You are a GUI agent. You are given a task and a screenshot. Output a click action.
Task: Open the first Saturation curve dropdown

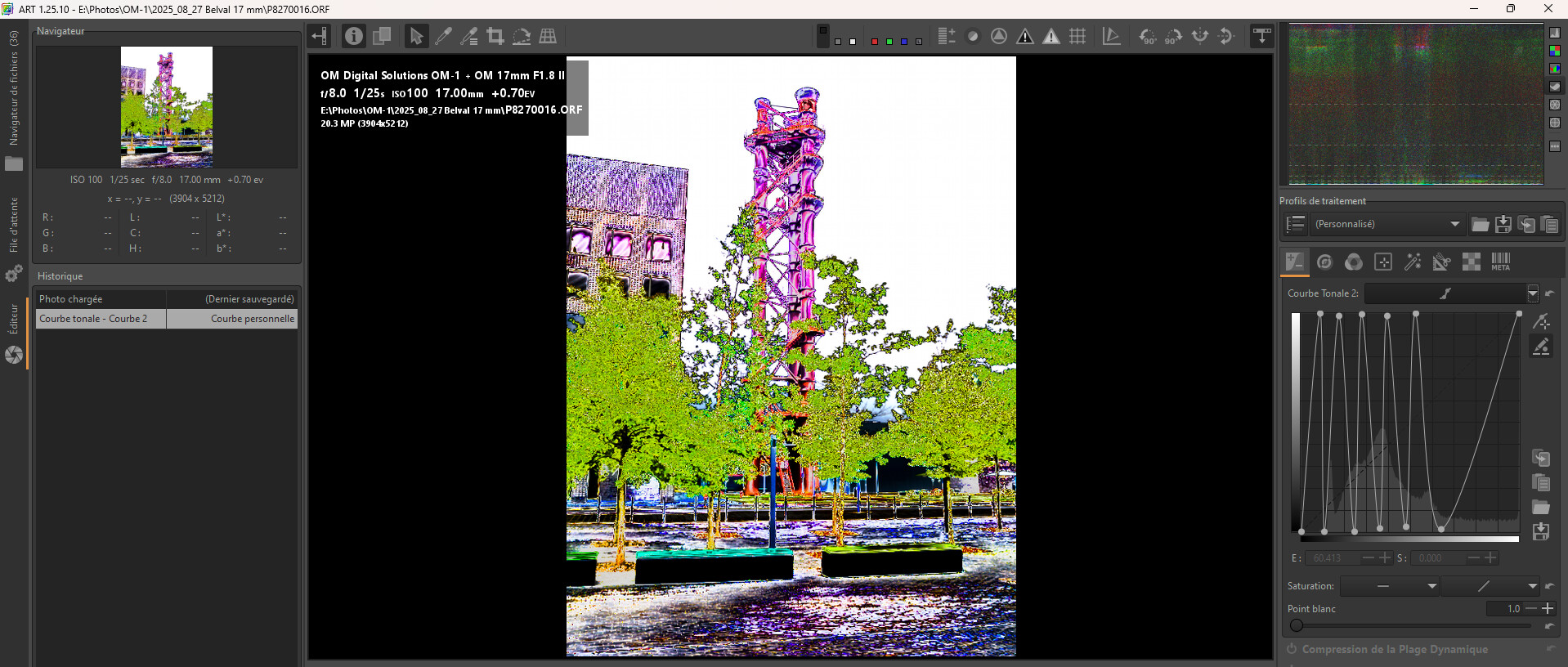click(x=1431, y=586)
